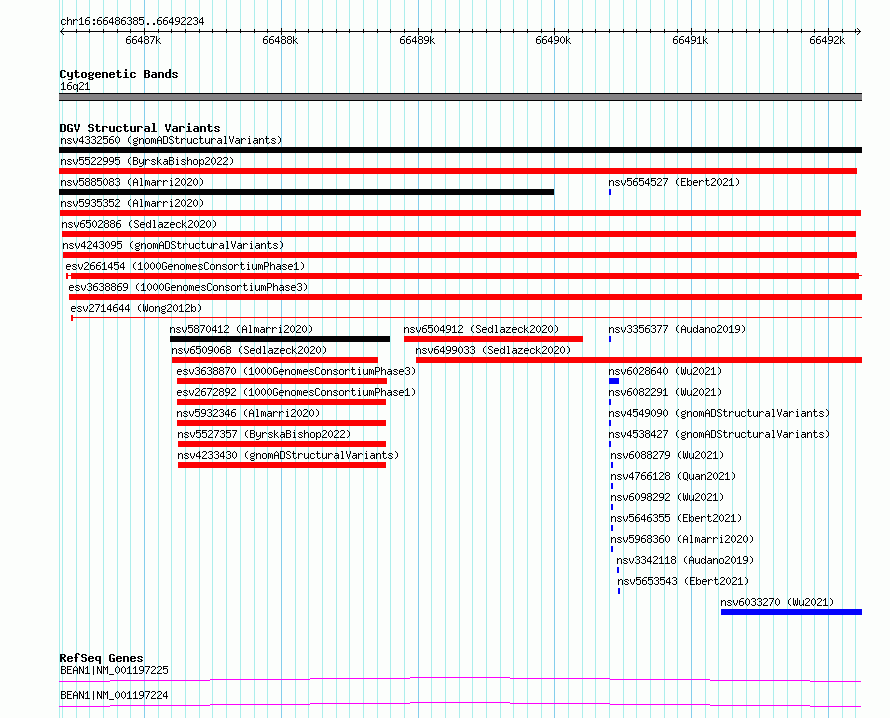Click the nsv6504912 Sedlazeck2020 label
The height and width of the screenshot is (718, 890).
481,329
